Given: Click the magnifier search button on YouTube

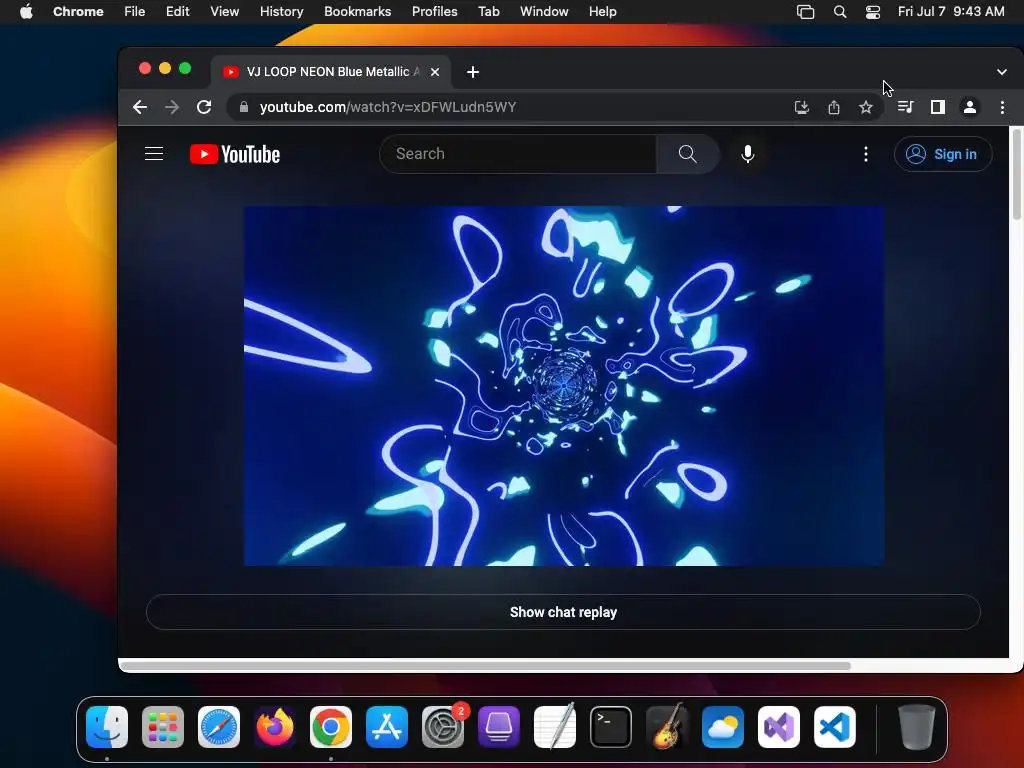Looking at the screenshot, I should tap(687, 154).
